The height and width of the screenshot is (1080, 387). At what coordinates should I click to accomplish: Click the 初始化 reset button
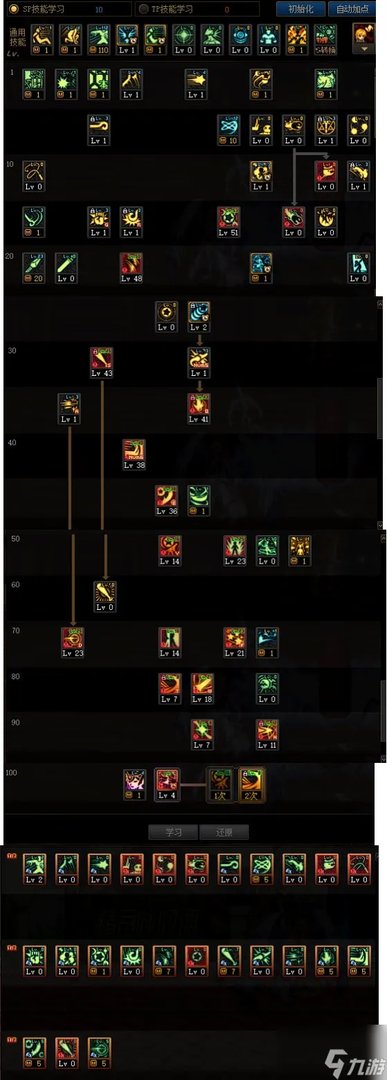[x=300, y=9]
